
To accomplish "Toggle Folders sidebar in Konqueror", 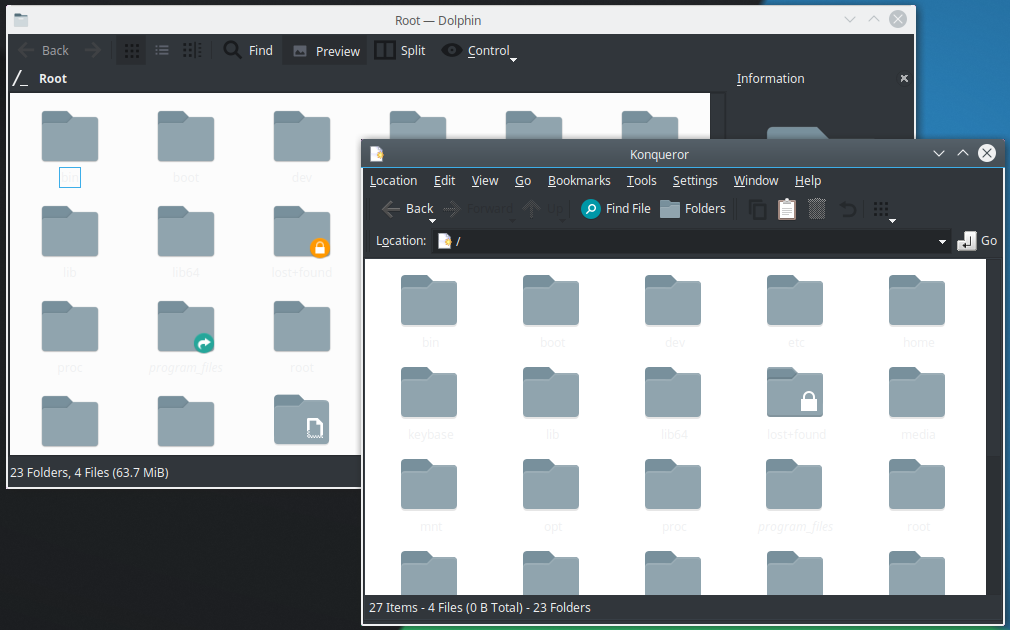I will 693,209.
